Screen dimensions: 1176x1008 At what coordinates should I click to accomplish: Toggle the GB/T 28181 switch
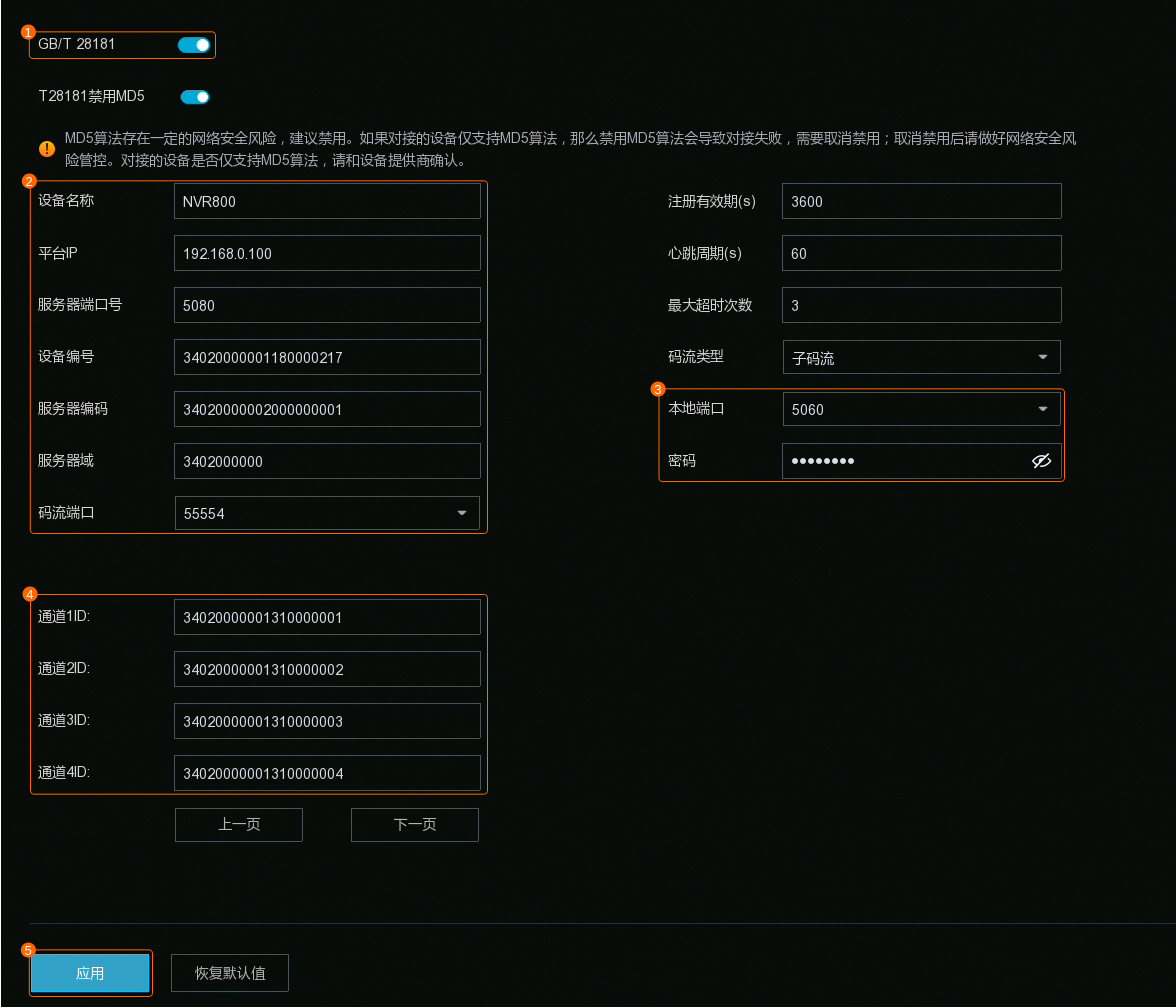click(194, 45)
